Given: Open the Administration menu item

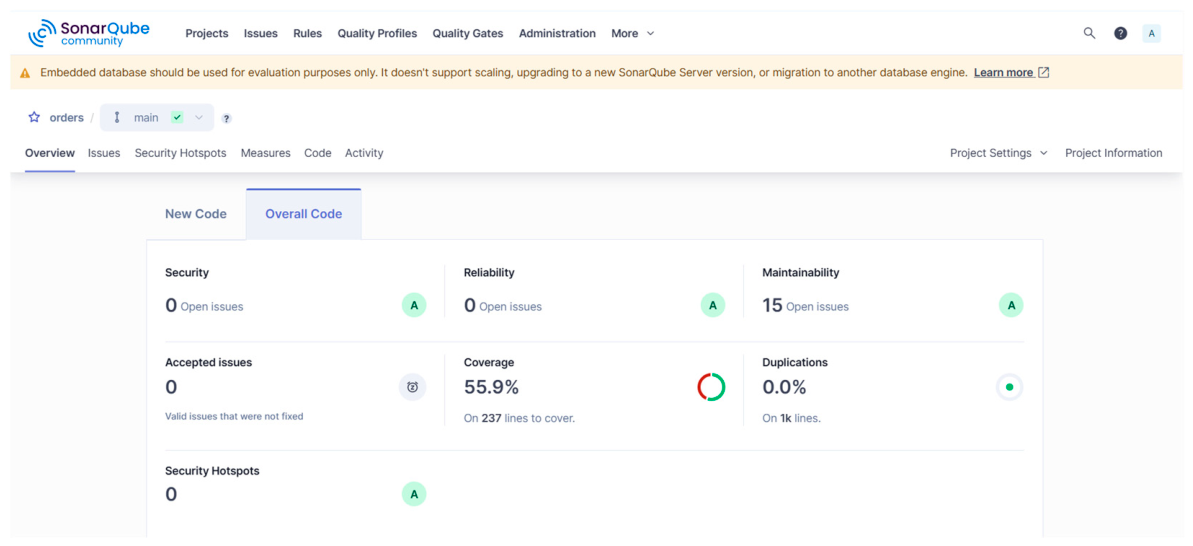Looking at the screenshot, I should (x=557, y=33).
